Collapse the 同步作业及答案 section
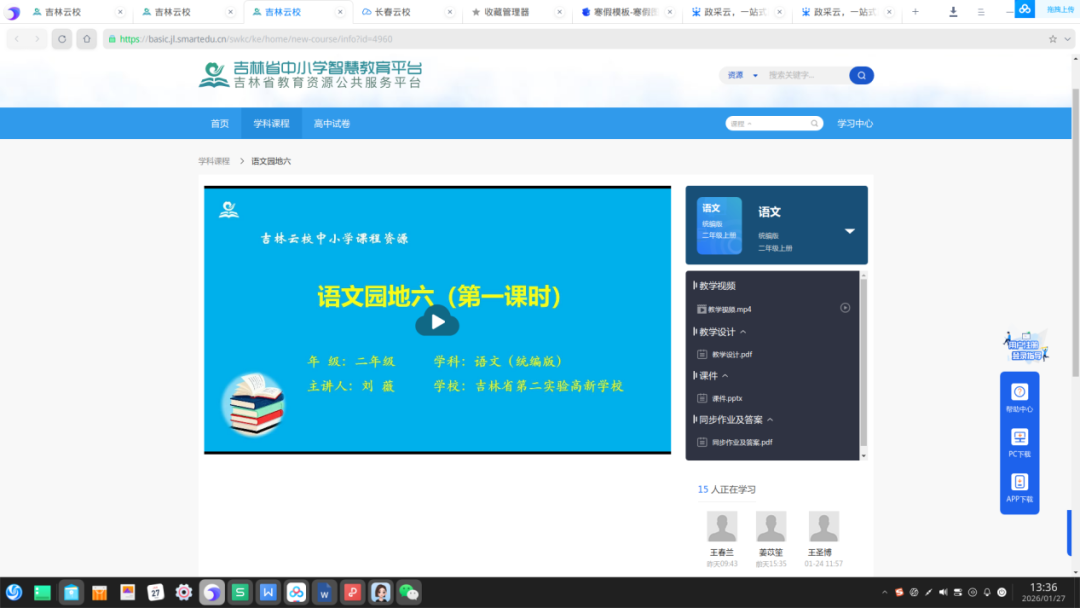 point(770,419)
